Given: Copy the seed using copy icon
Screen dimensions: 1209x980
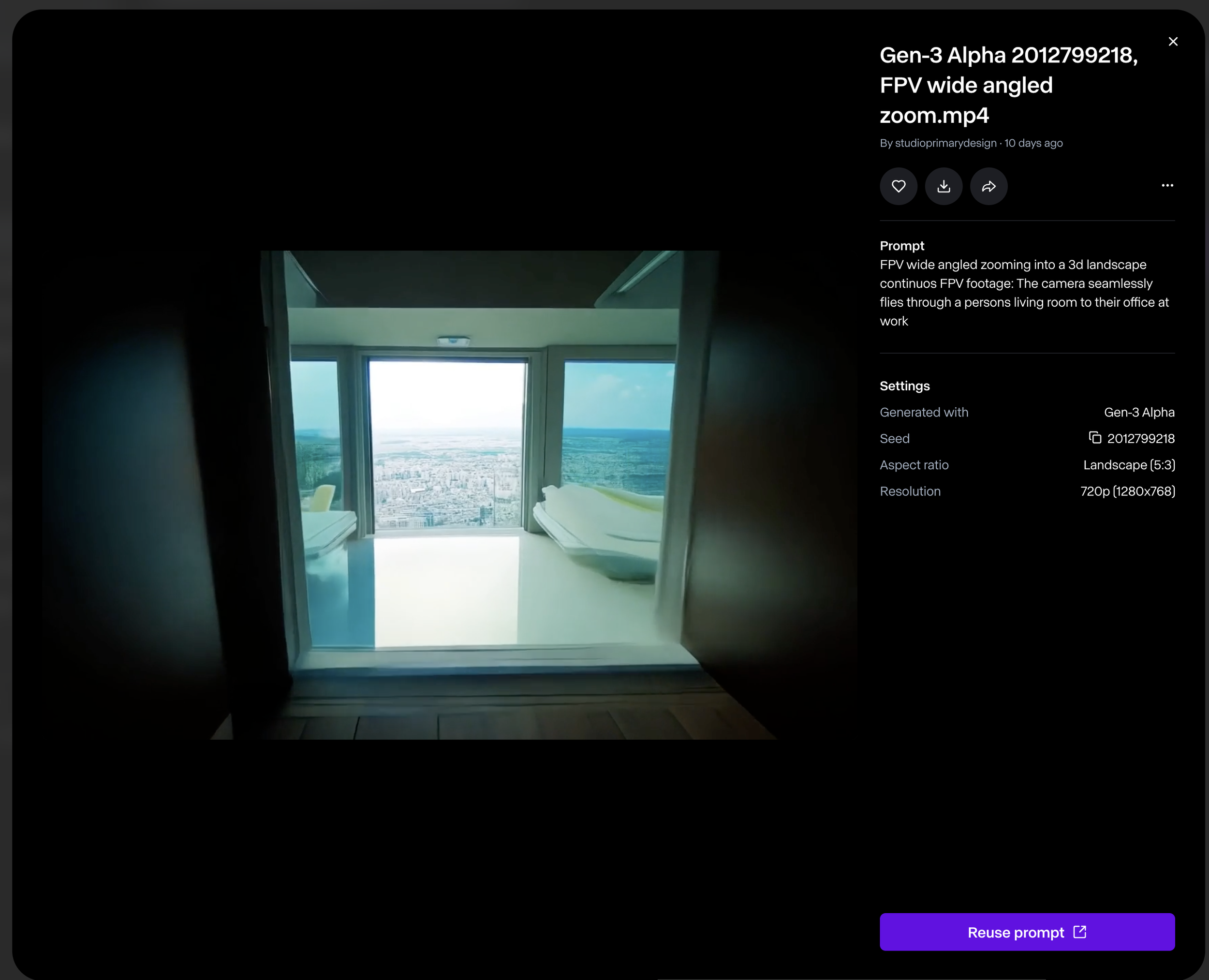Looking at the screenshot, I should point(1094,438).
